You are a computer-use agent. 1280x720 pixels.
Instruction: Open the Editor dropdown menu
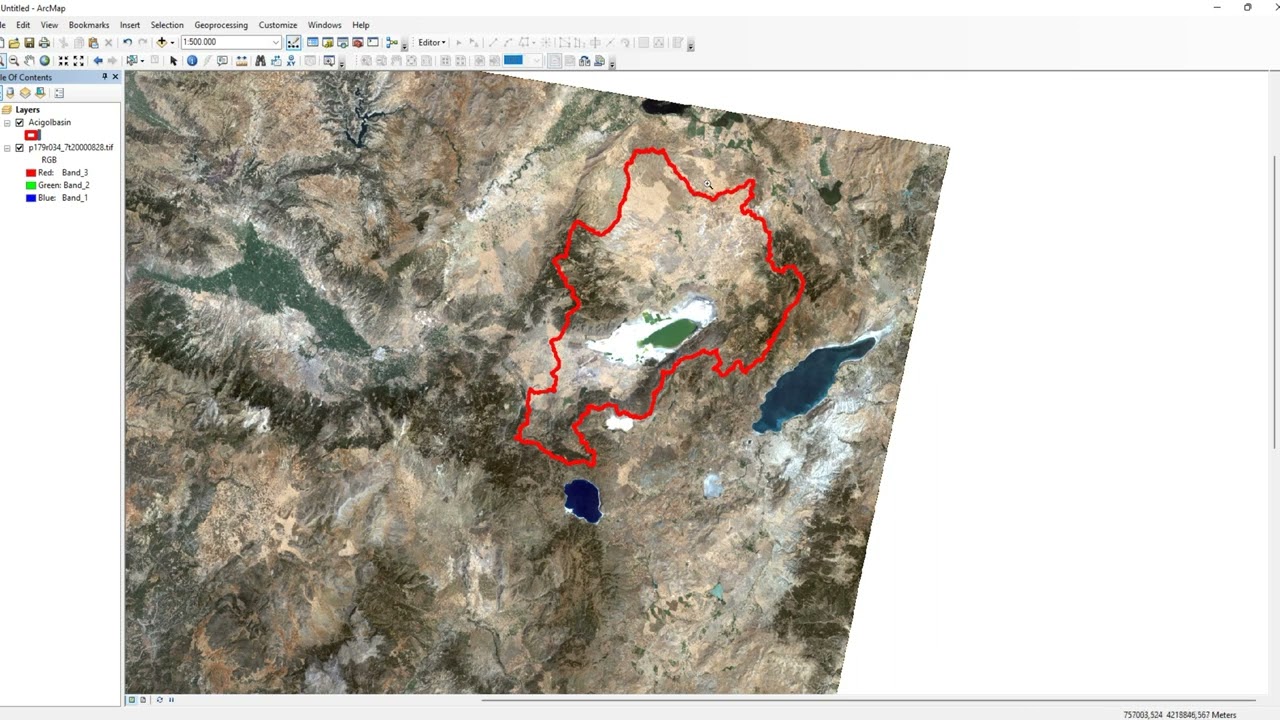coord(432,42)
